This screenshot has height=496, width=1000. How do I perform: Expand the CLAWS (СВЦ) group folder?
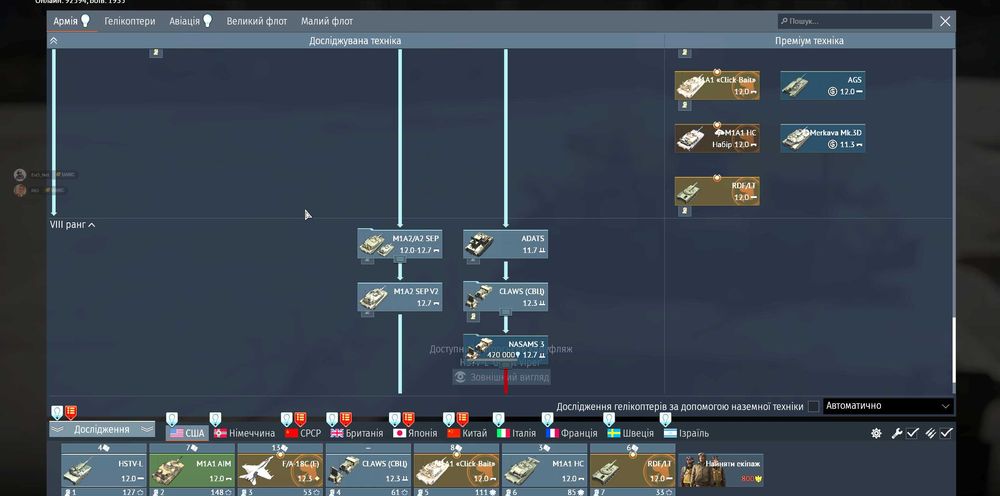[506, 312]
